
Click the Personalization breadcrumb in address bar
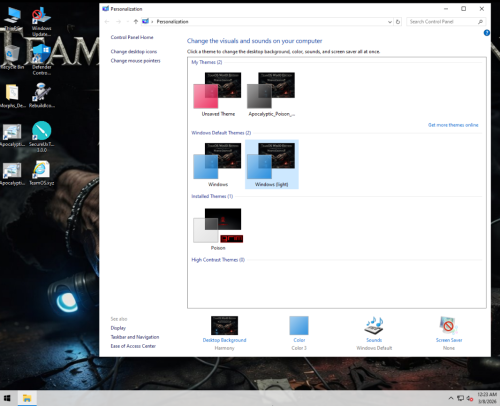[x=172, y=22]
